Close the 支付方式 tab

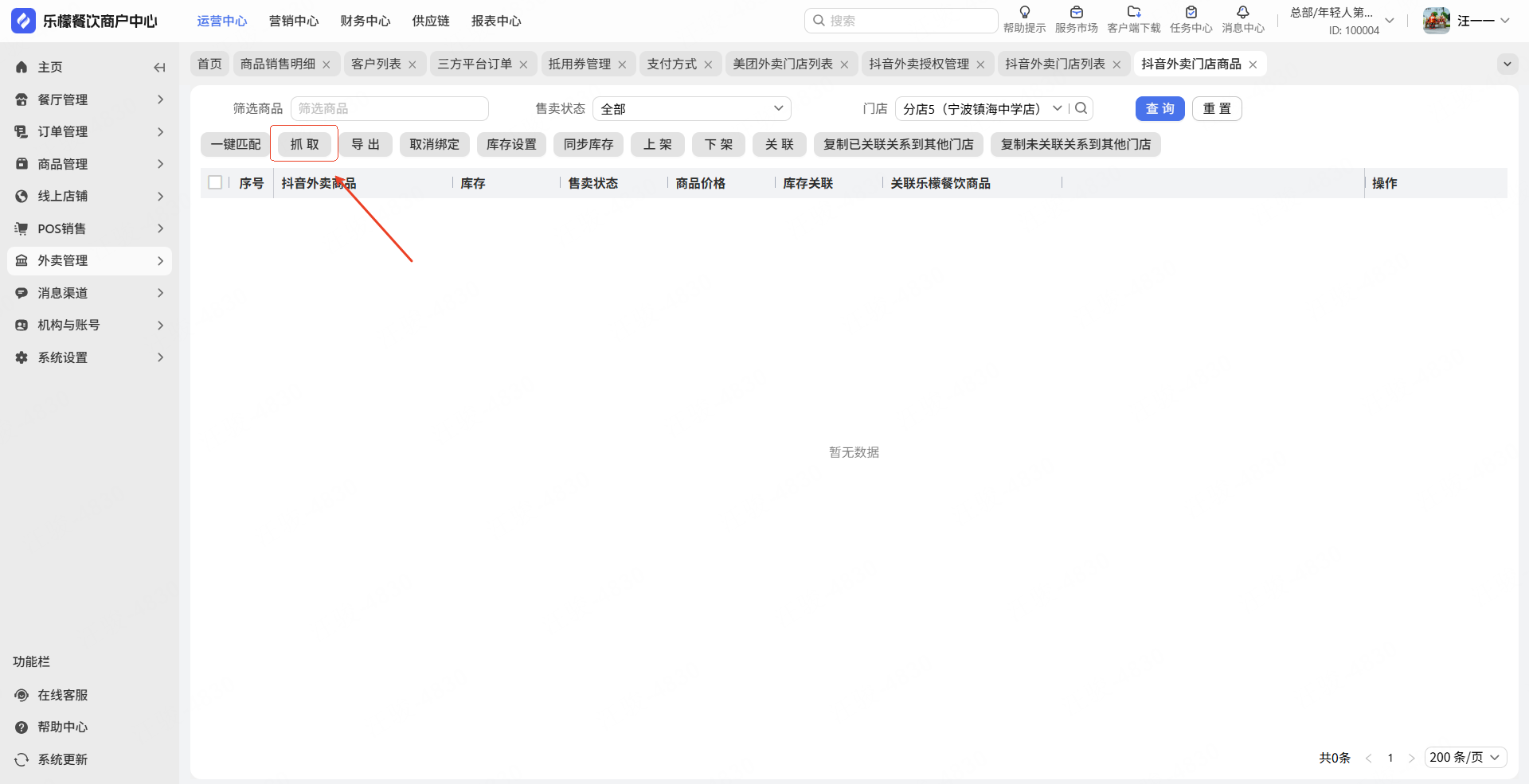(x=708, y=64)
